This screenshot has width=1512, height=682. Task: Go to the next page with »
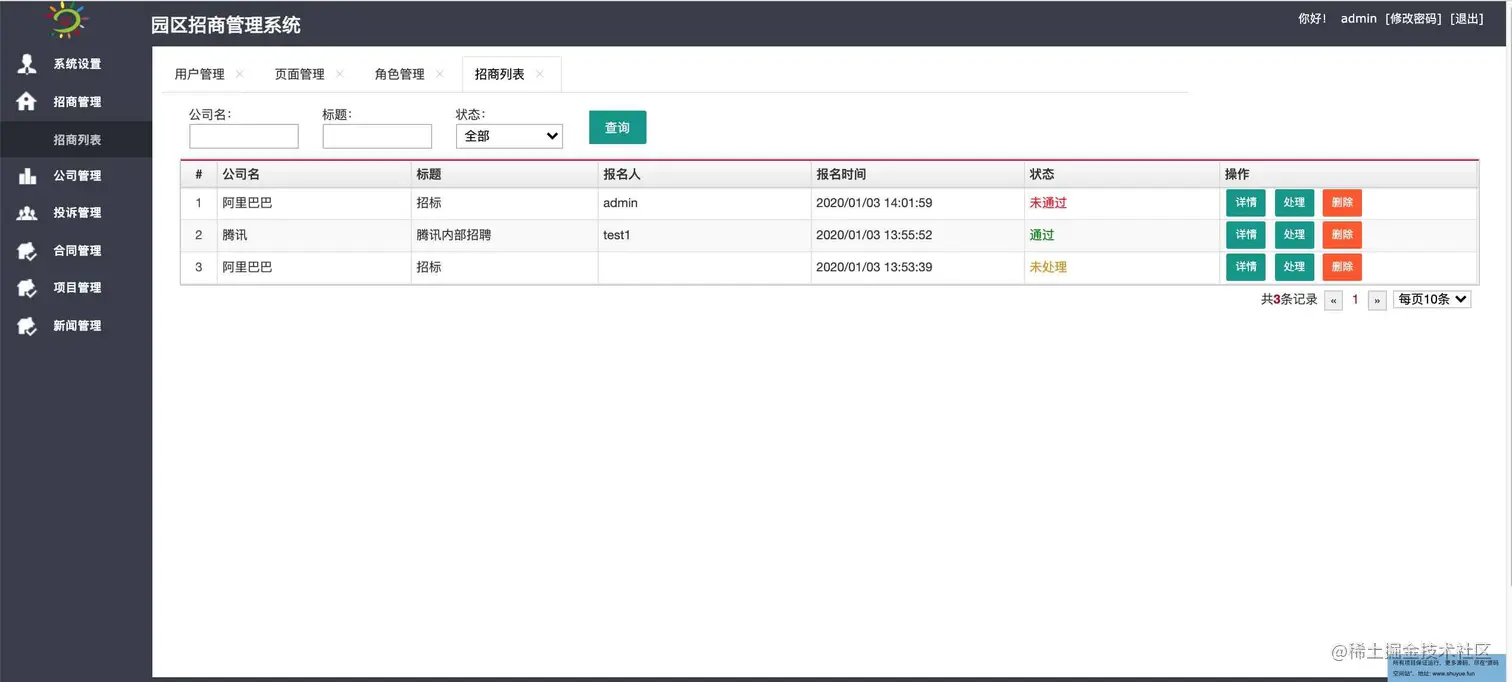[x=1377, y=300]
